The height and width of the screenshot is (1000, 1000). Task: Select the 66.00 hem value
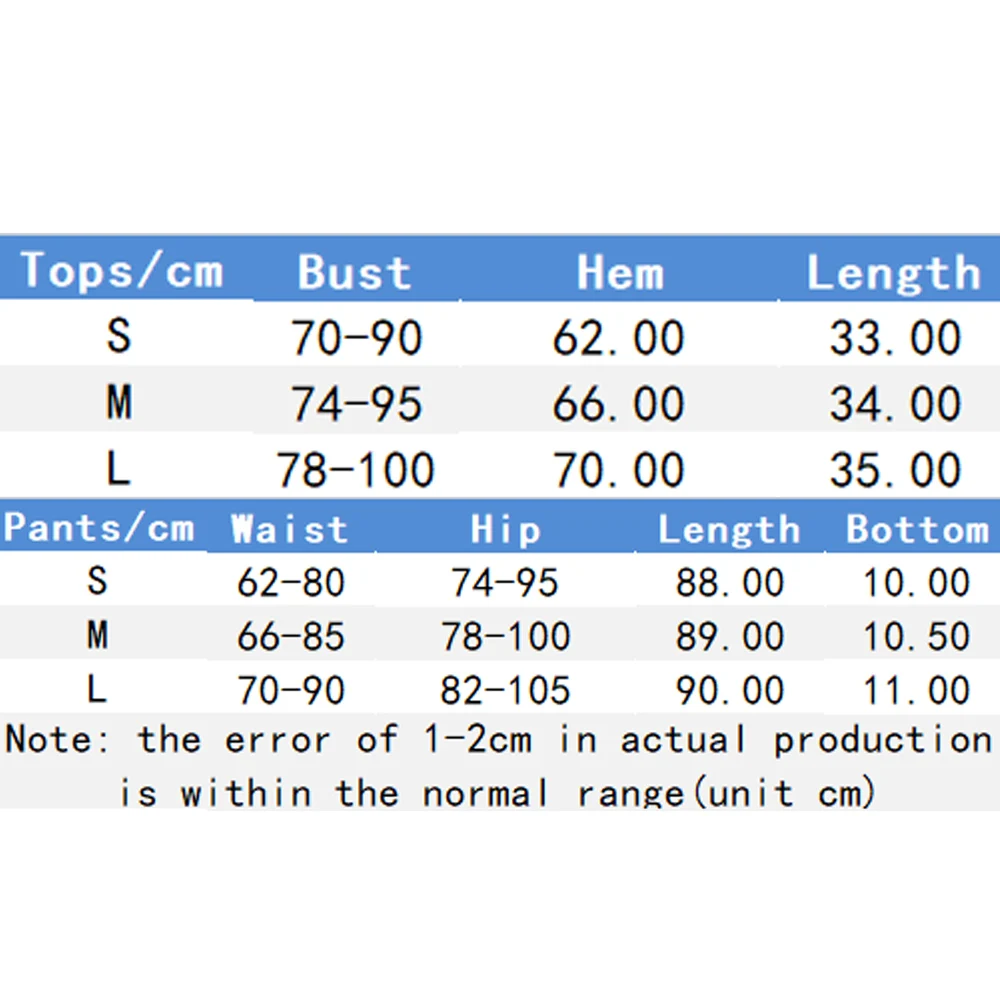pyautogui.click(x=618, y=404)
